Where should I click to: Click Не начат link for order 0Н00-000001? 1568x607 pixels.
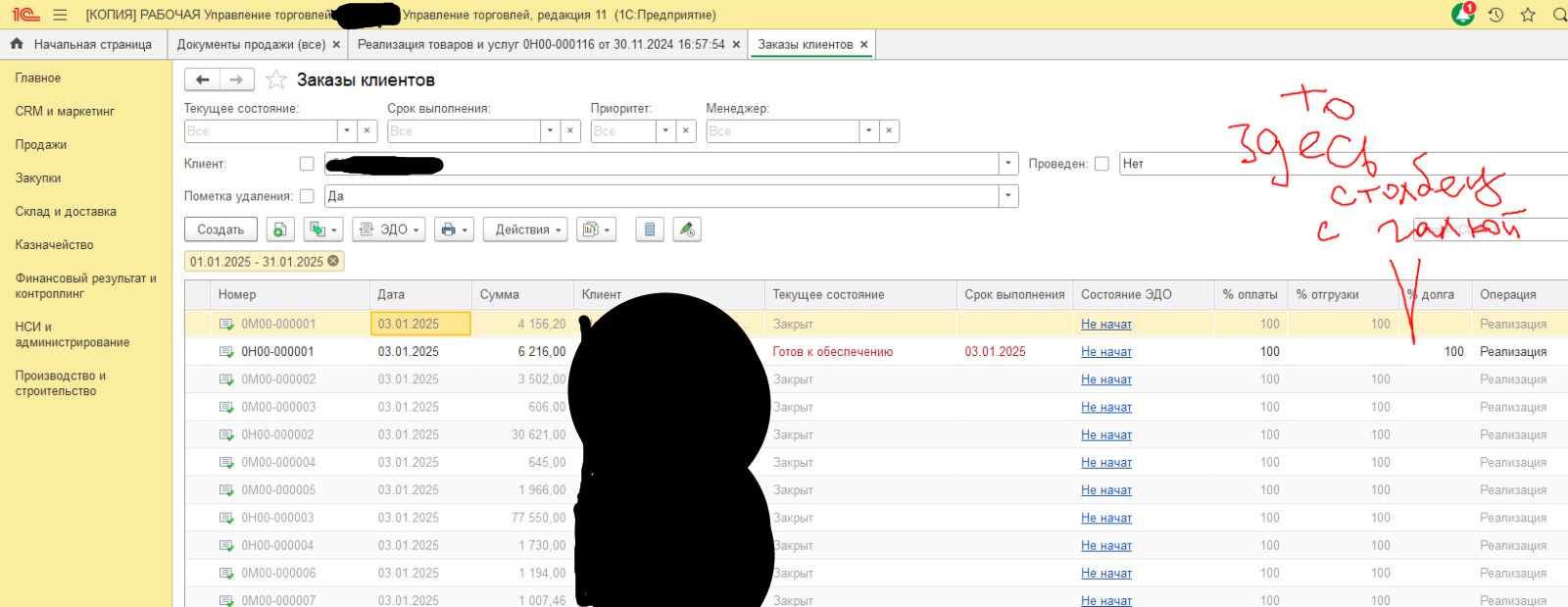click(x=1106, y=352)
